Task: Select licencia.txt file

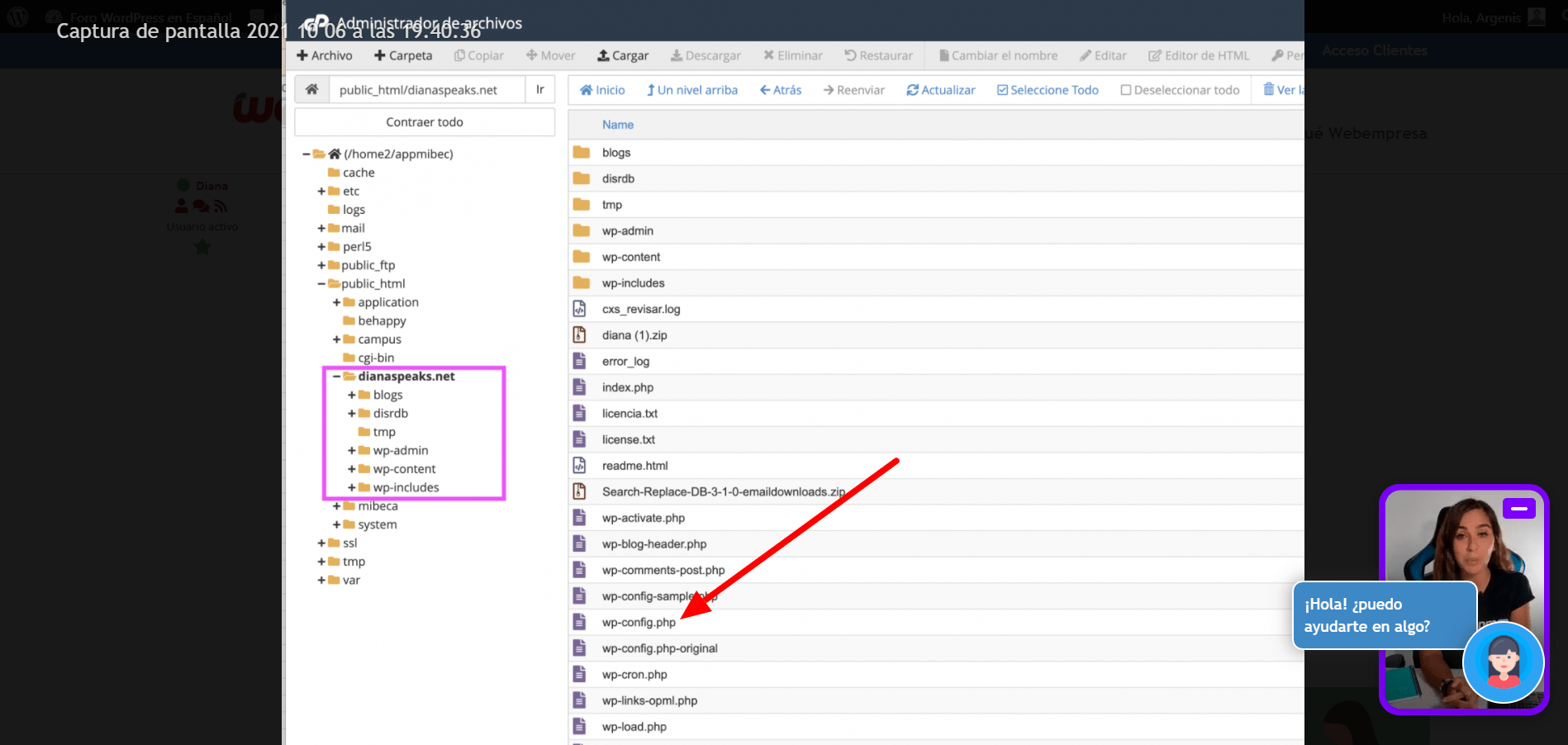Action: 630,413
